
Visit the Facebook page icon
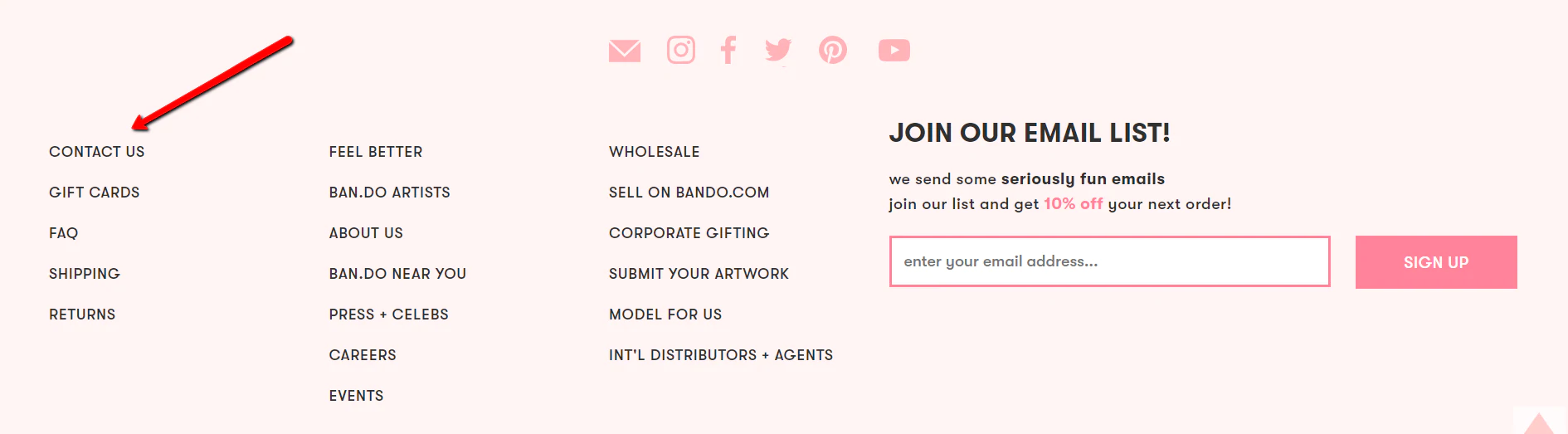pos(728,51)
